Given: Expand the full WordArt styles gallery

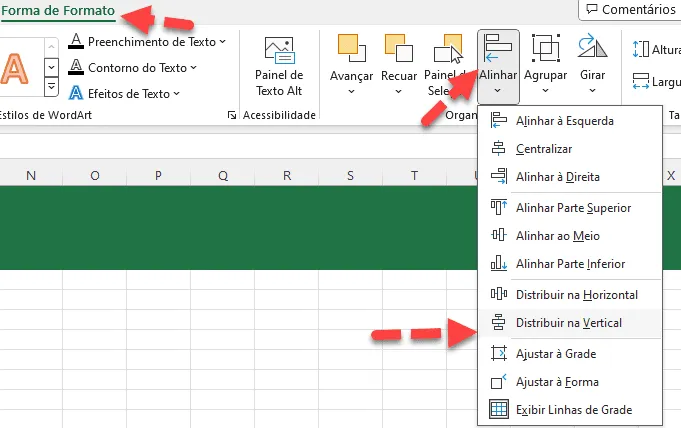Looking at the screenshot, I should point(51,86).
